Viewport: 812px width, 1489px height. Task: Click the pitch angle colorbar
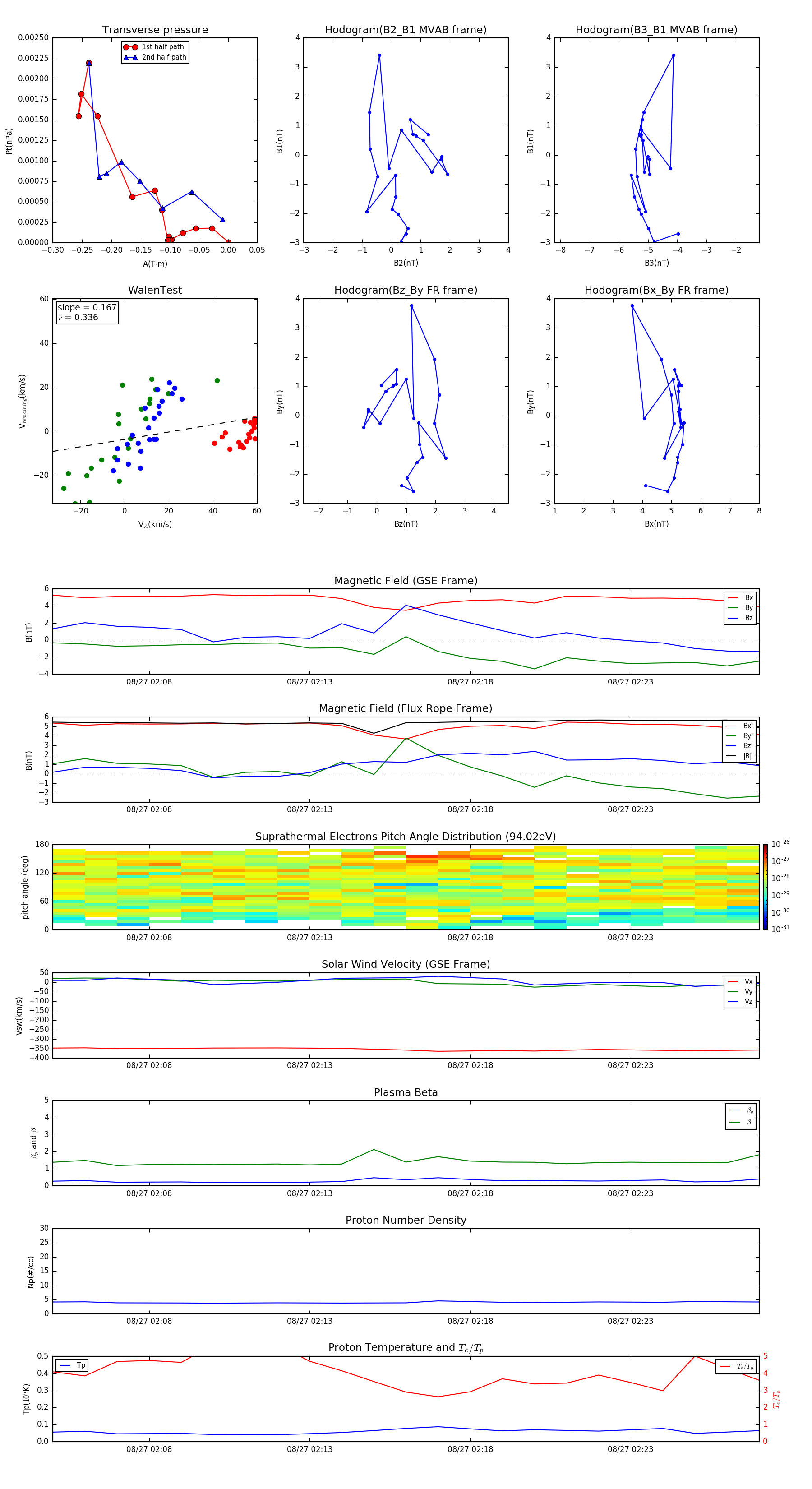click(x=765, y=887)
